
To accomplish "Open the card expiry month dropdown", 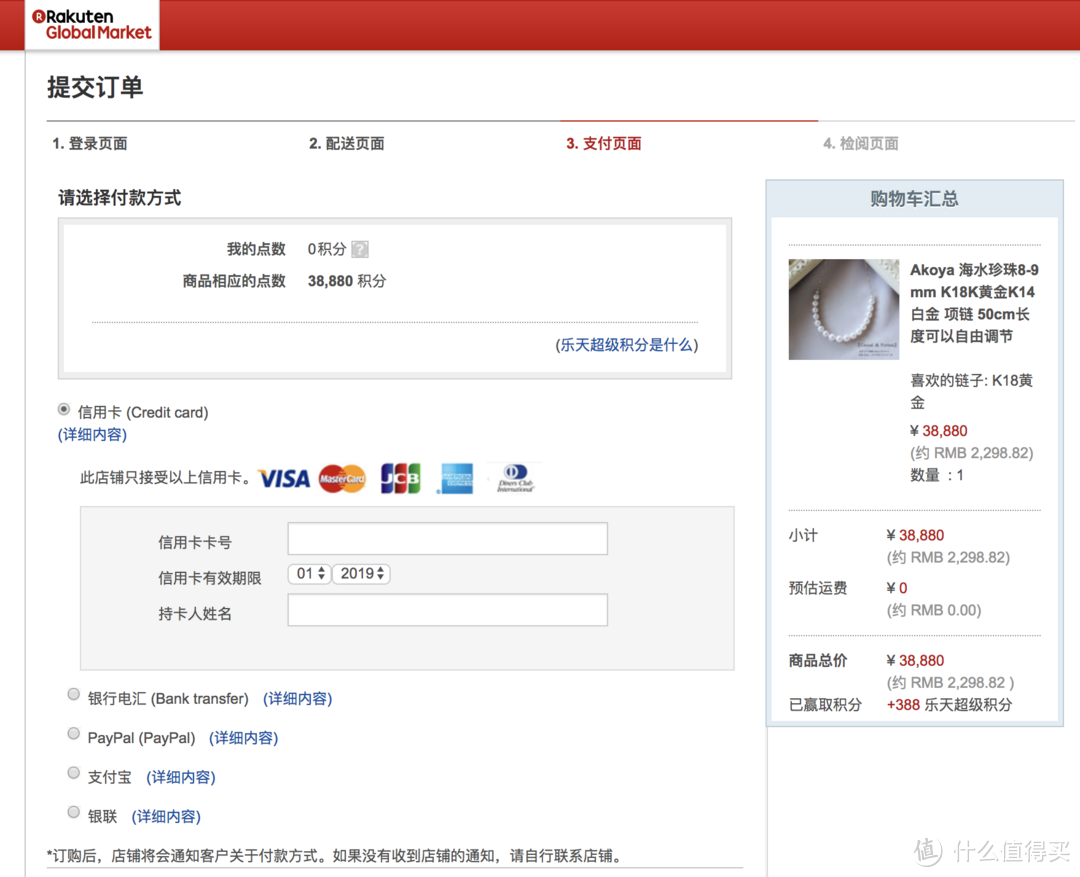I will 310,574.
